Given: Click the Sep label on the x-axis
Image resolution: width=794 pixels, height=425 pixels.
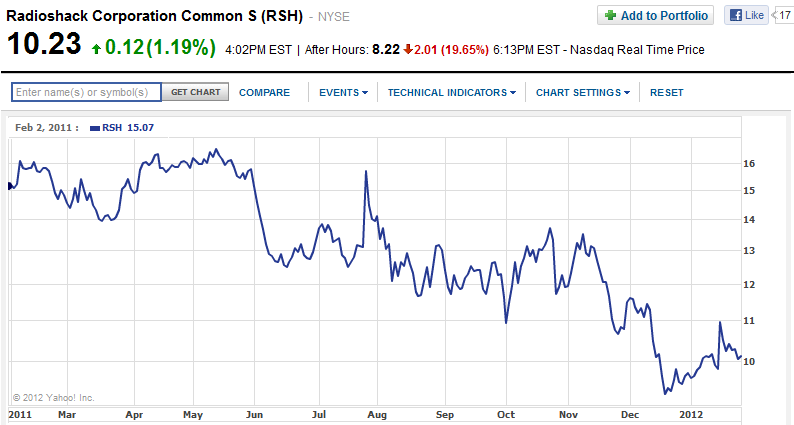Looking at the screenshot, I should (445, 415).
